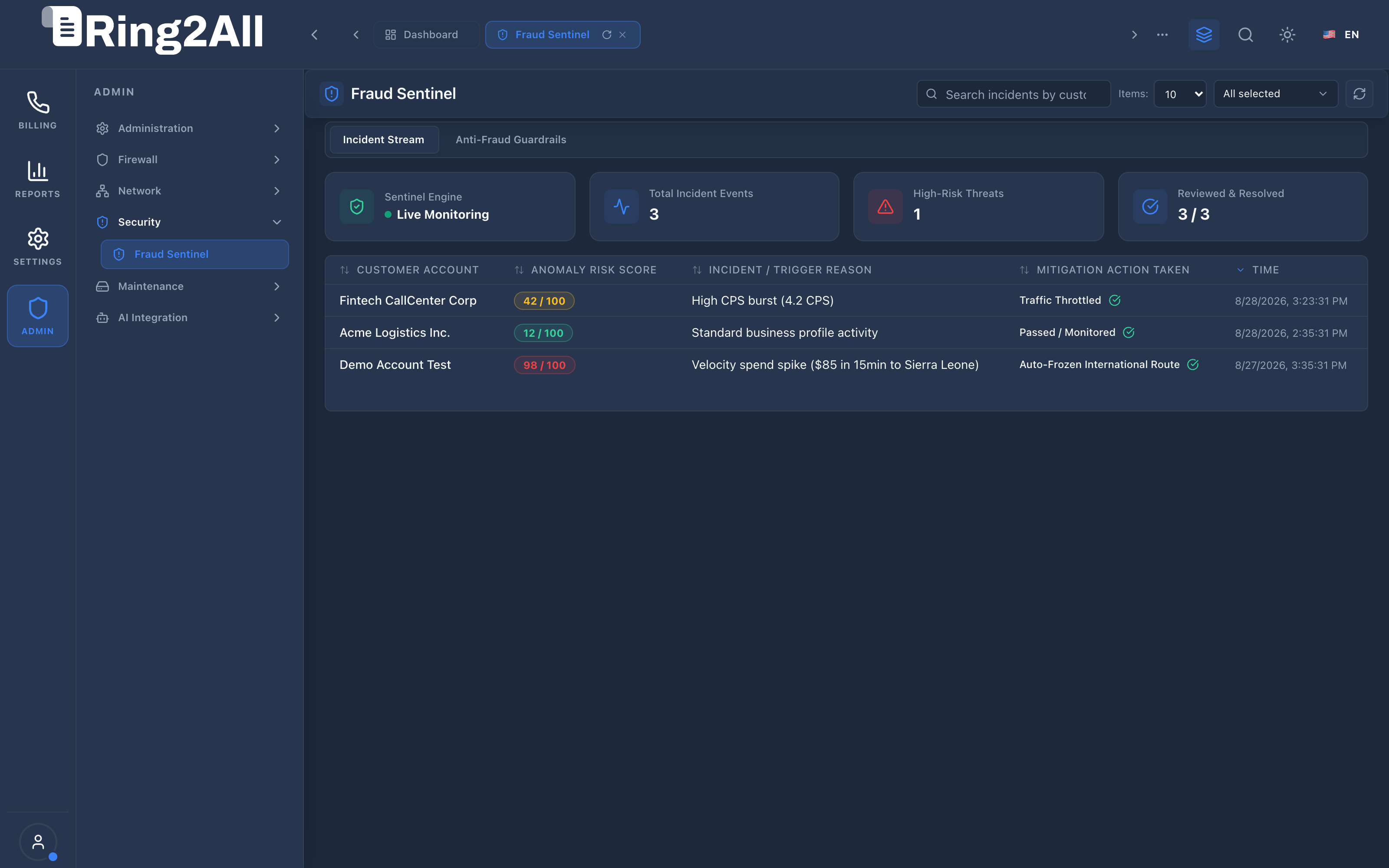Click the Fintech CallCenter Corp row

(846, 301)
